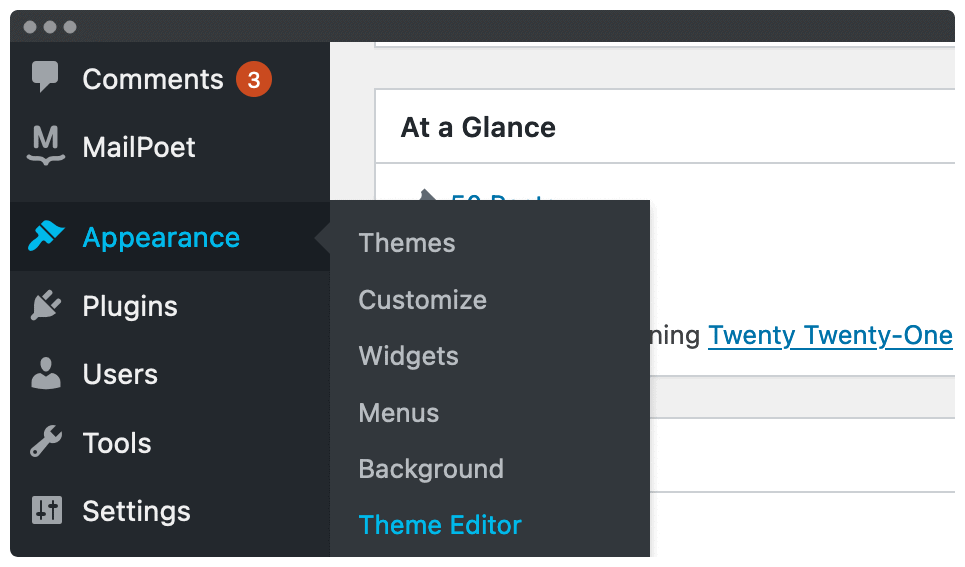
Task: Click the MailPoet M logo icon
Action: pyautogui.click(x=46, y=145)
